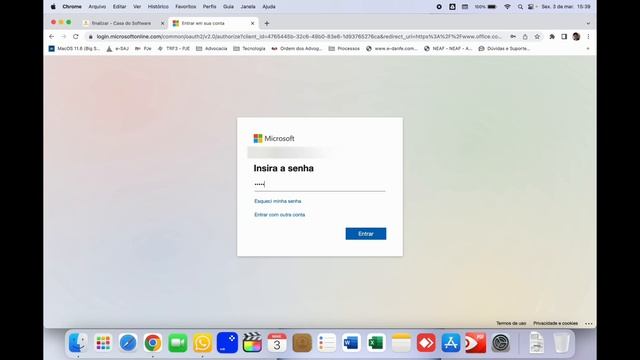The width and height of the screenshot is (640, 360).
Task: Open the Dúvidas e Suporte bookmark
Action: [x=504, y=49]
